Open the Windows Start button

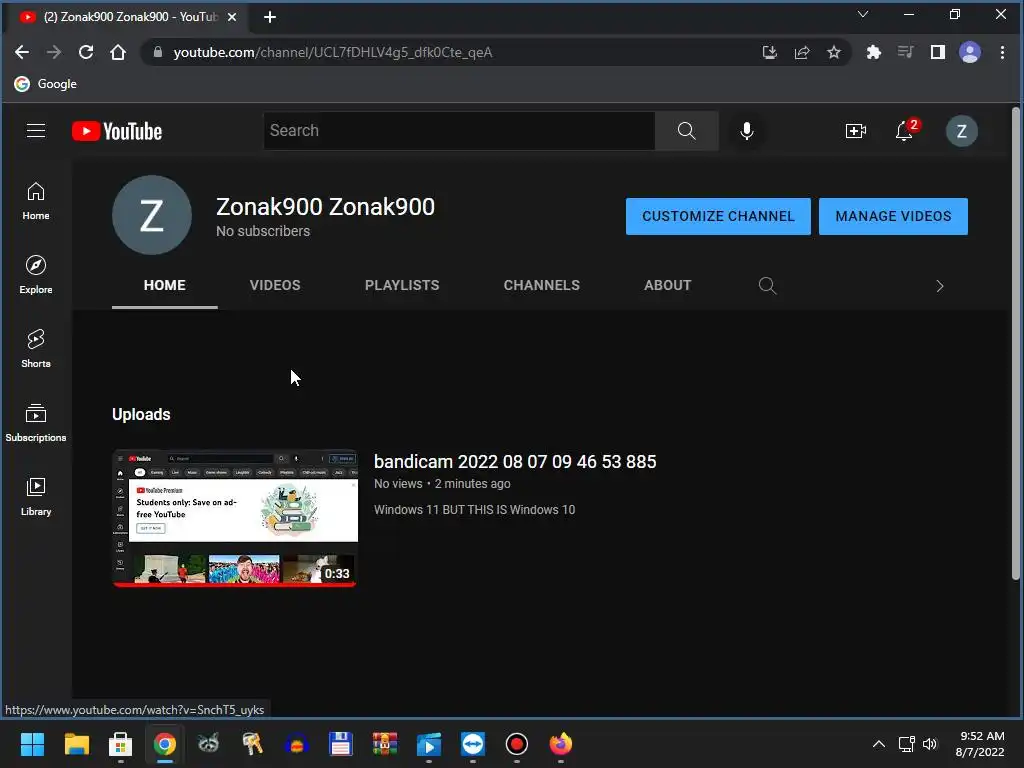coord(32,744)
